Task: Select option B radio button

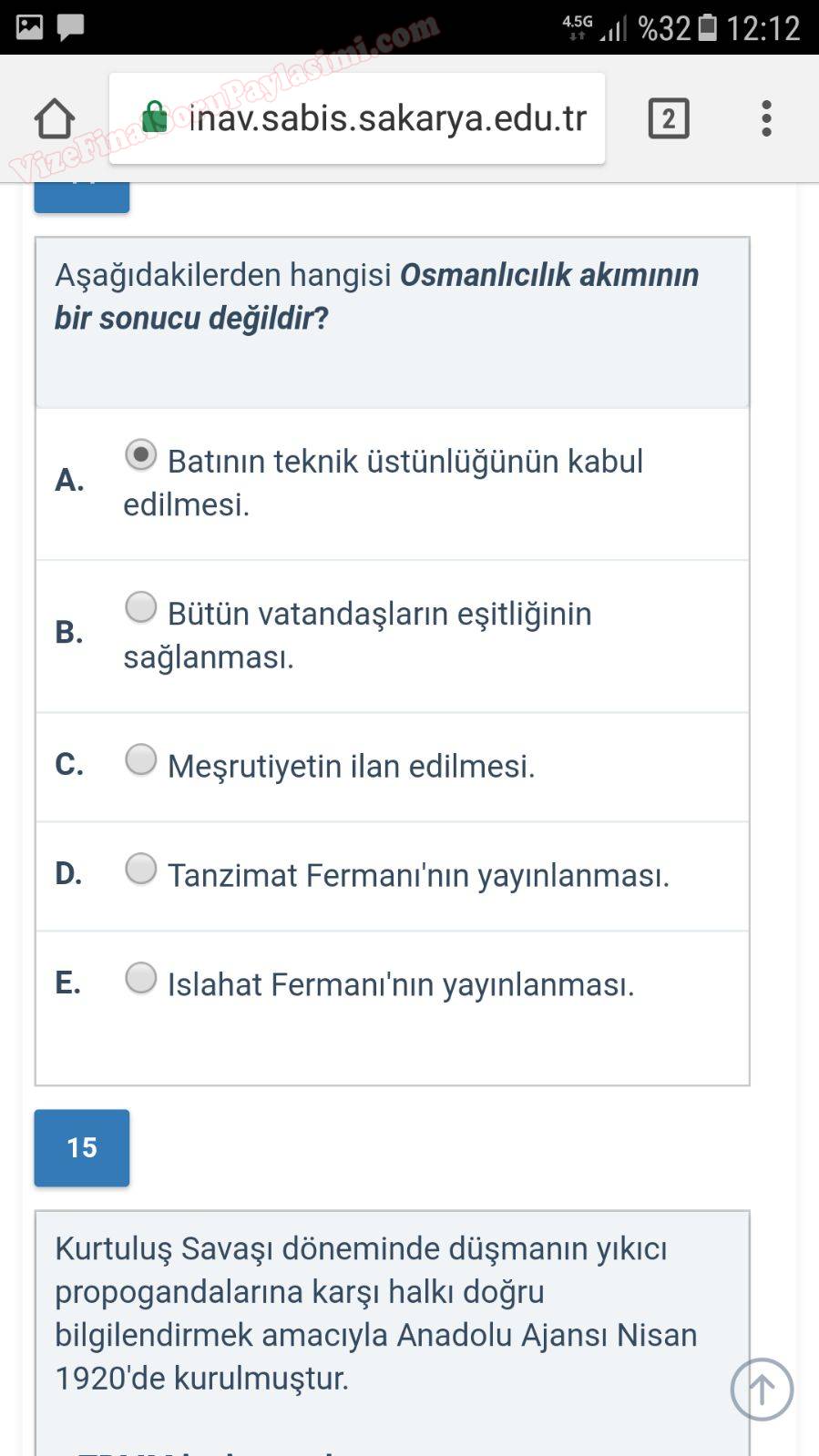Action: [x=141, y=606]
